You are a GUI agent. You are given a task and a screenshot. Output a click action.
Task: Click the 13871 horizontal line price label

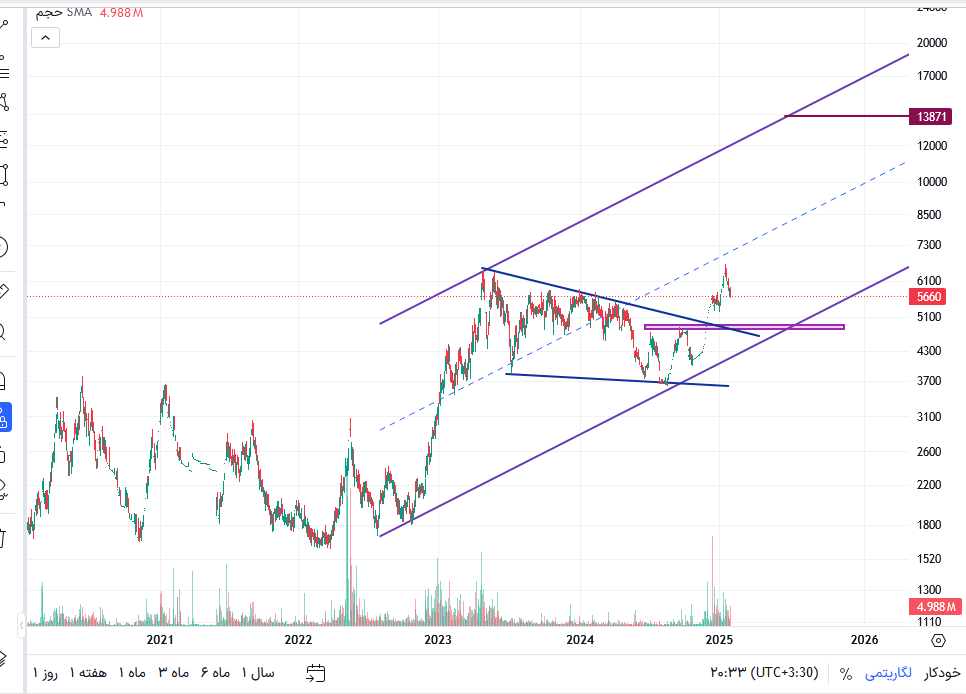(x=931, y=116)
